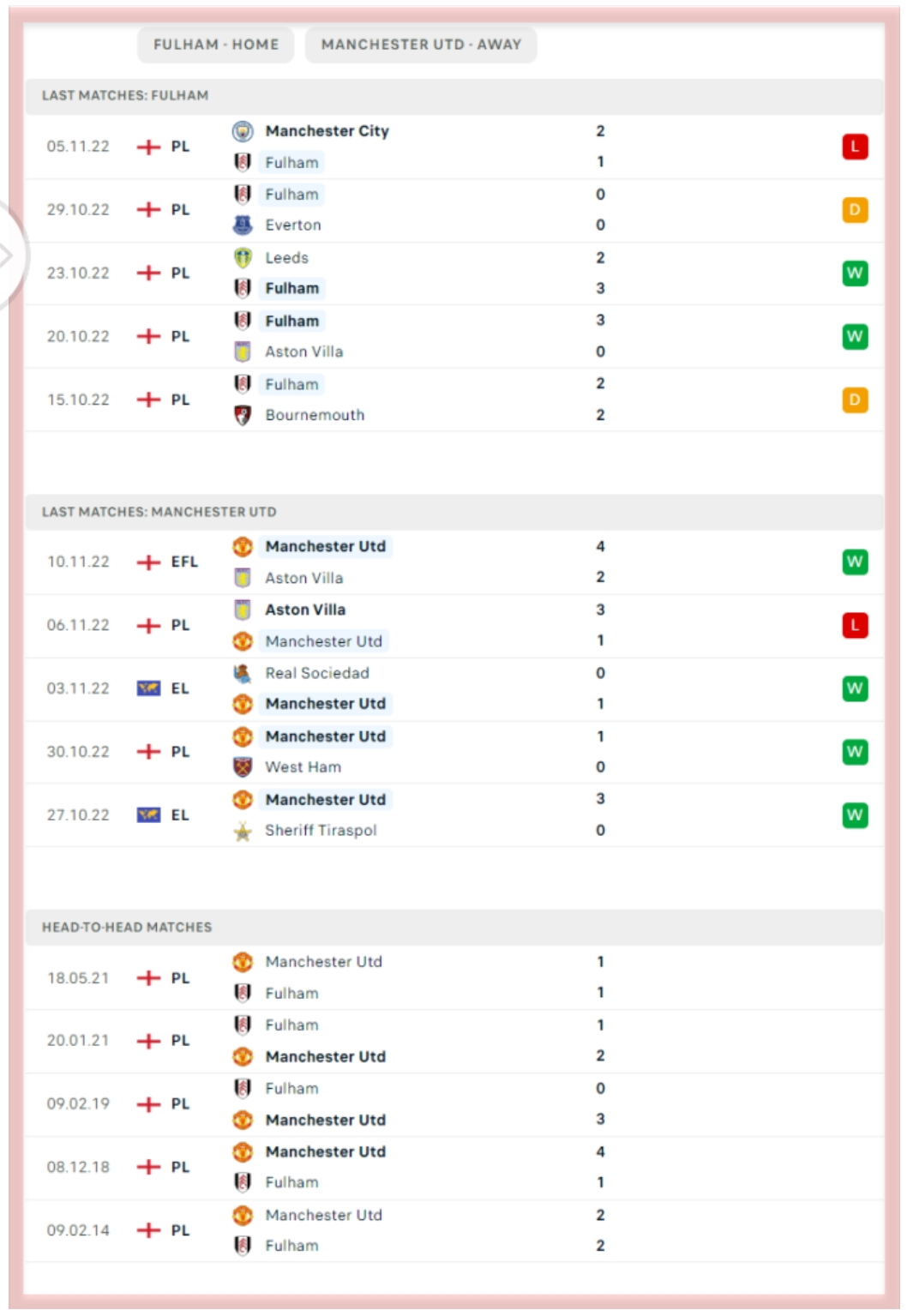The height and width of the screenshot is (1316, 913).
Task: Click the Last Matches: Manchester Utd header
Action: tap(159, 512)
